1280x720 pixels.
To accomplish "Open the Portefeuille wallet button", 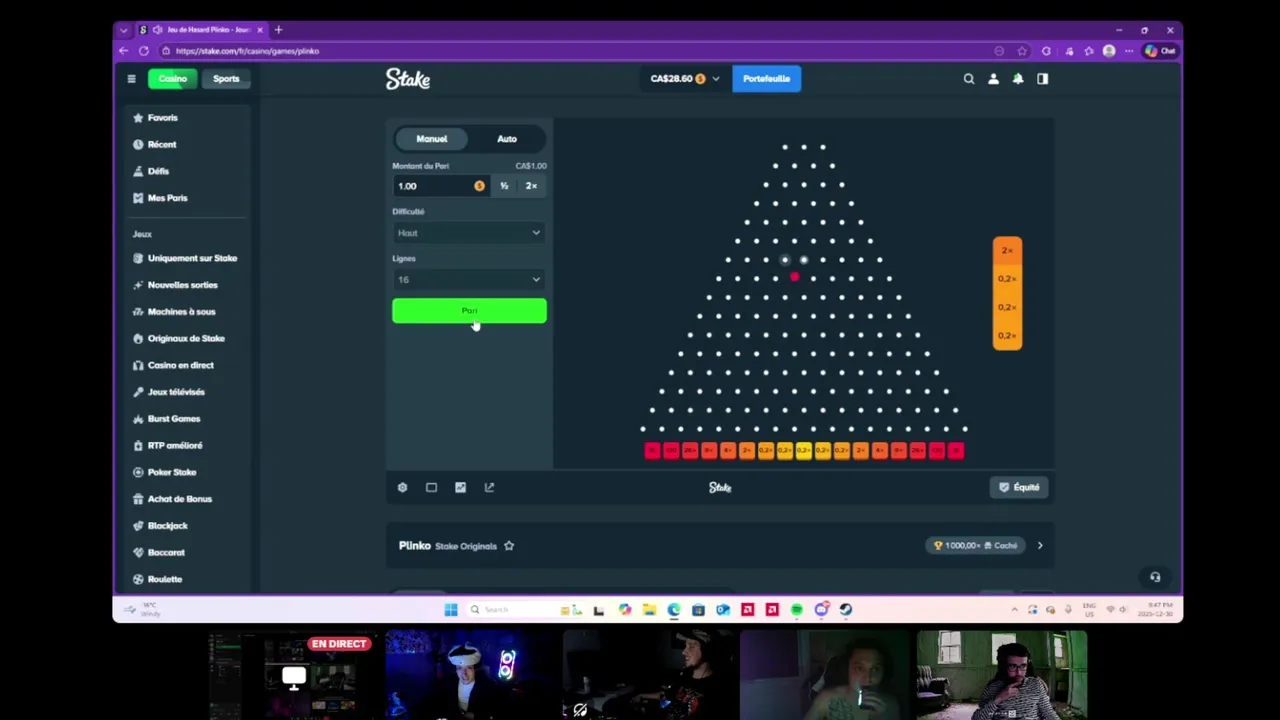I will [766, 79].
